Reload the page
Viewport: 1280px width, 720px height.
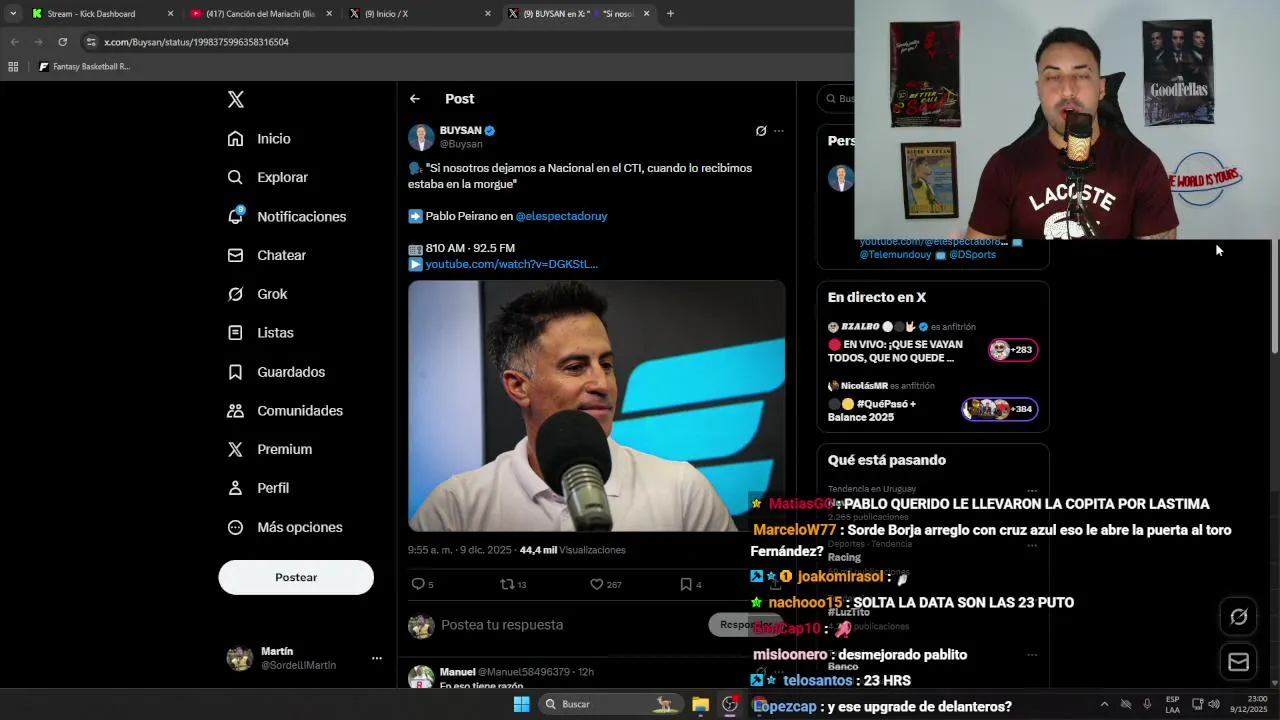click(62, 42)
